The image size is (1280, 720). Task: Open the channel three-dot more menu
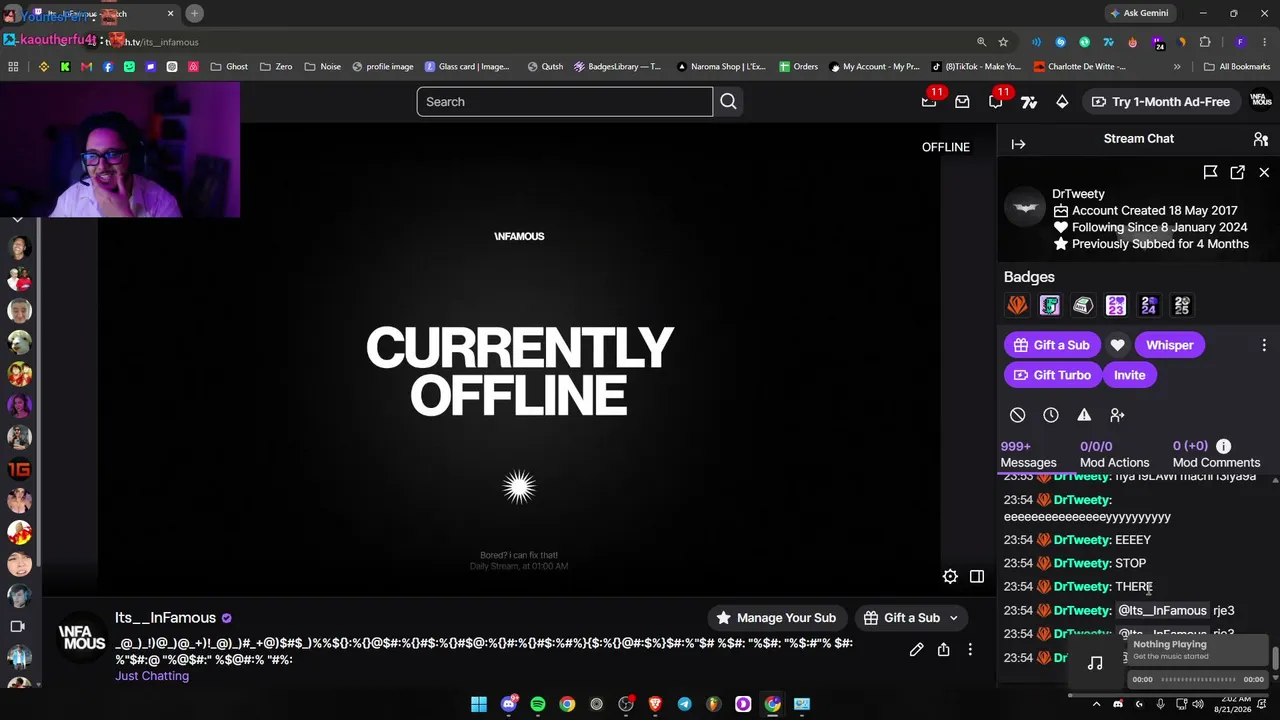click(x=970, y=650)
